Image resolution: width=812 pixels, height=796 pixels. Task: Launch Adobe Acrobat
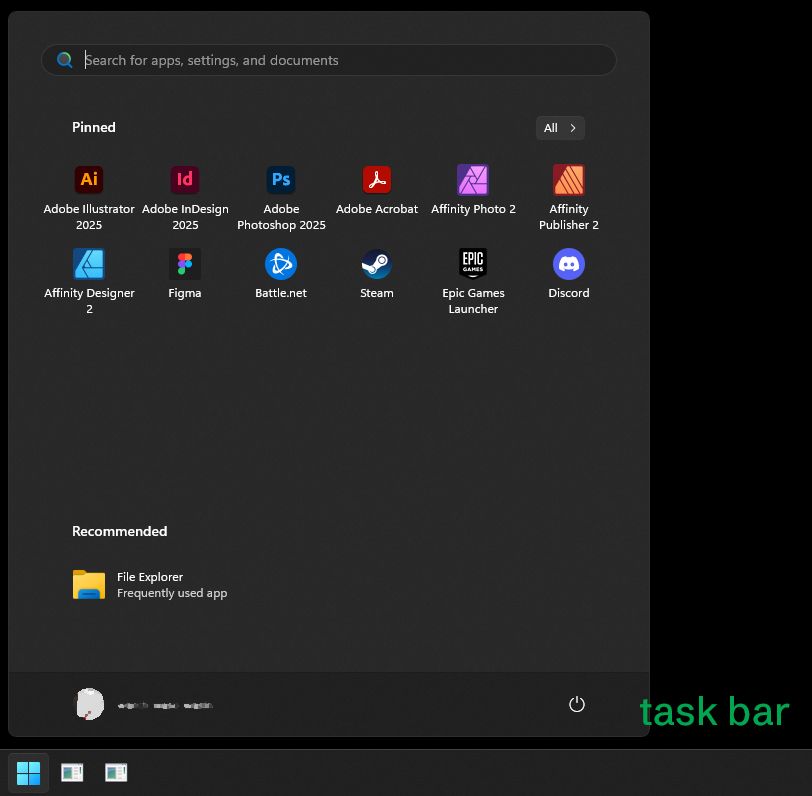[376, 191]
